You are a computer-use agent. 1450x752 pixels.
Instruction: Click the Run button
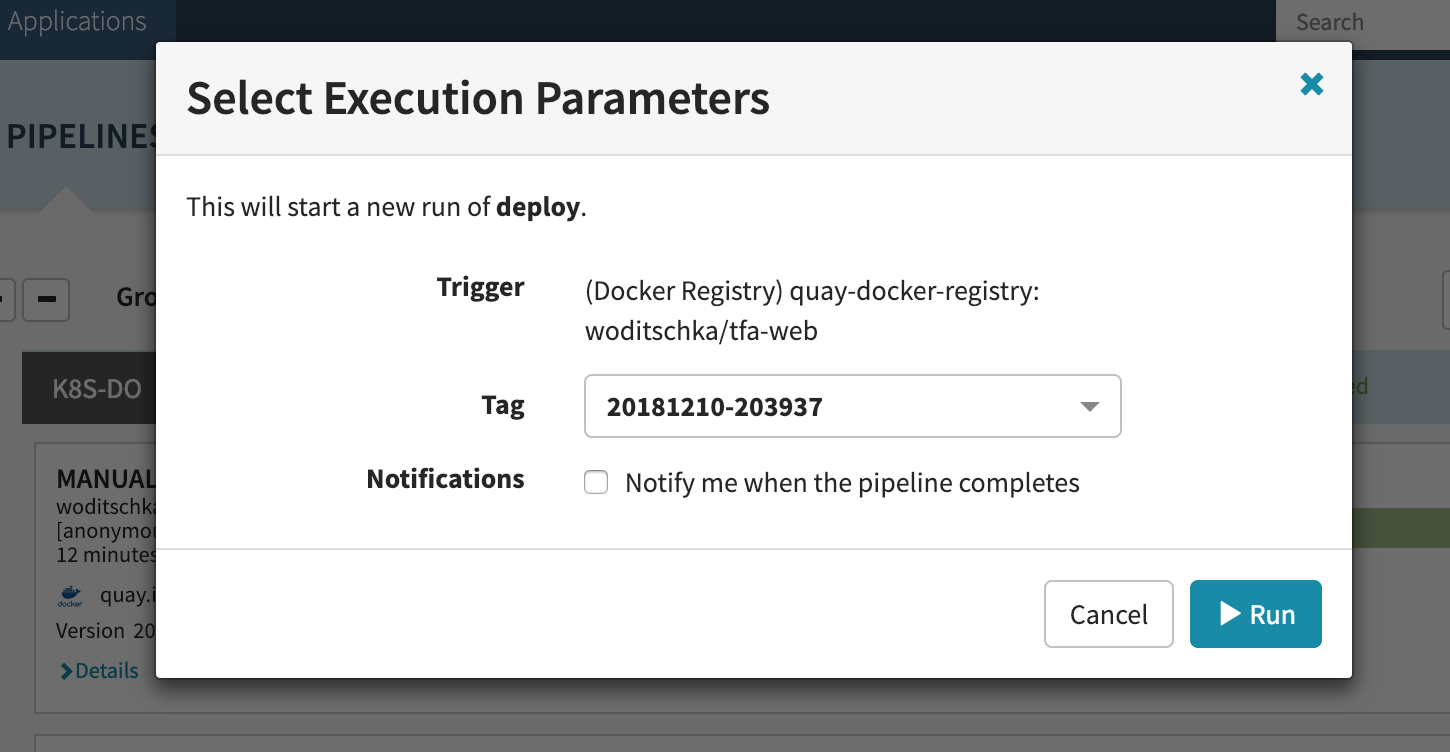point(1255,614)
